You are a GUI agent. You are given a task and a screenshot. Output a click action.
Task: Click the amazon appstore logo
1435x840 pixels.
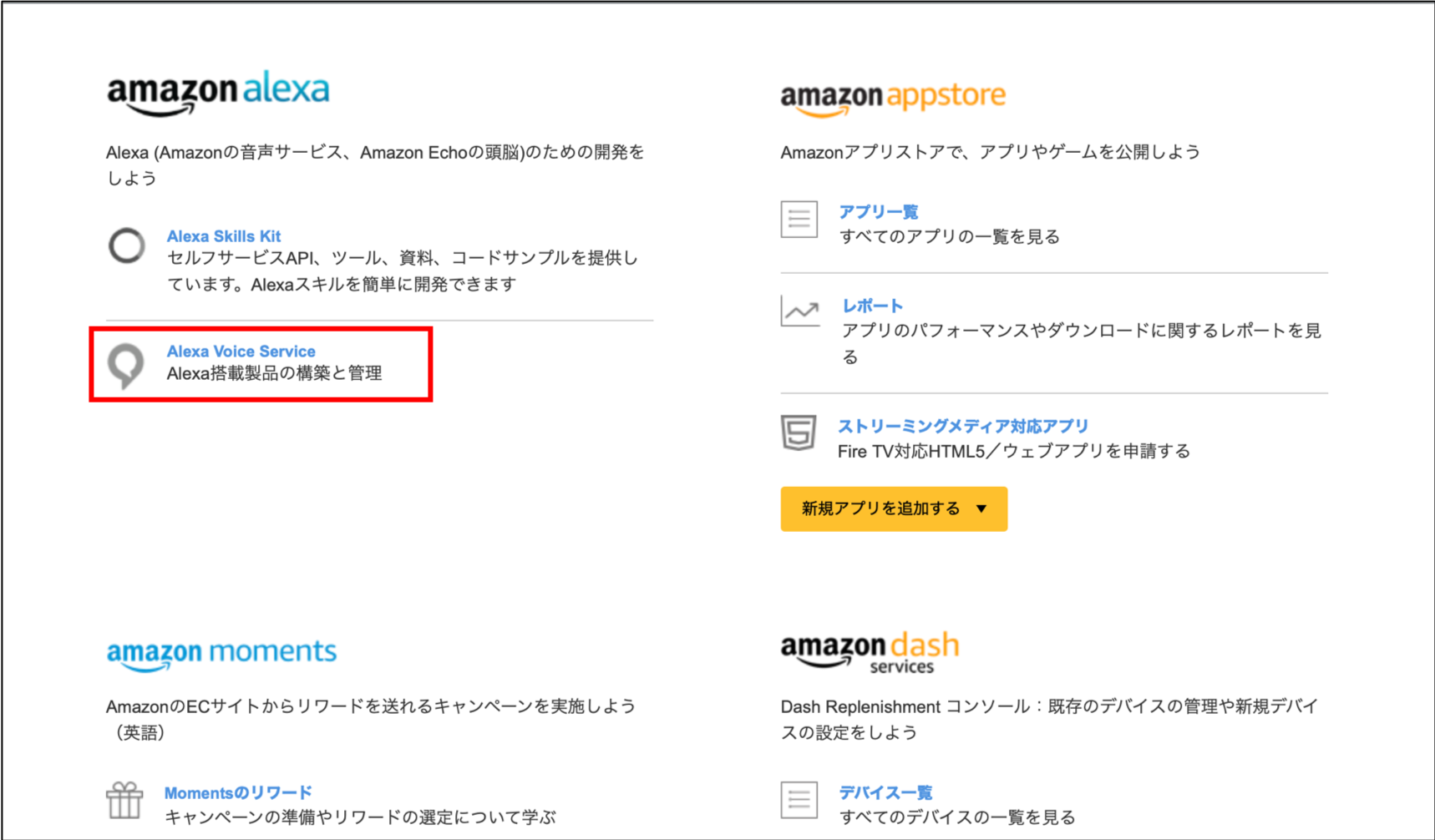pyautogui.click(x=892, y=95)
